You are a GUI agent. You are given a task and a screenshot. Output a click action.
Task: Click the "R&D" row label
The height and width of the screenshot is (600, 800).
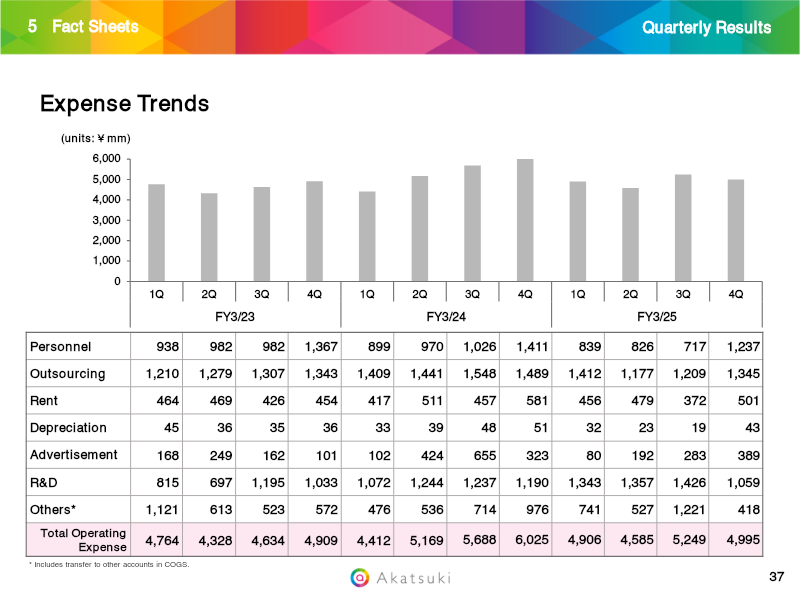46,482
